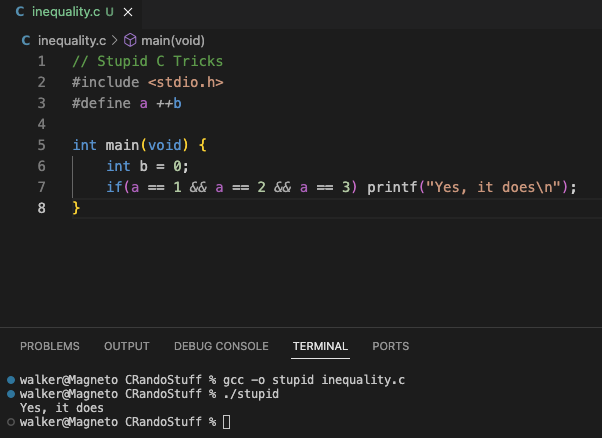Click line number 4 in gutter
The width and height of the screenshot is (602, 438).
point(41,124)
